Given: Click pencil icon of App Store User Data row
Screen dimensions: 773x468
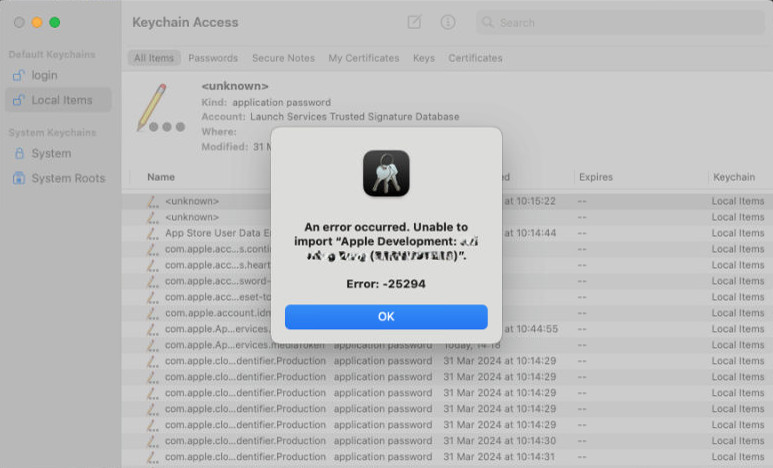Looking at the screenshot, I should (153, 233).
